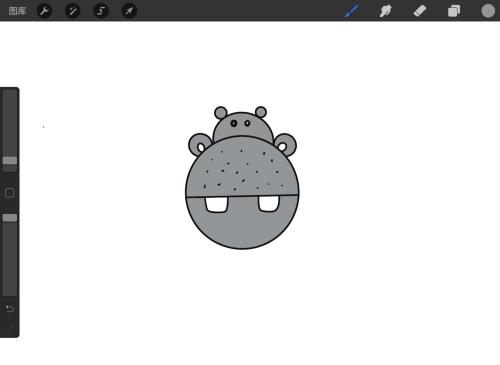Screen dimensions: 500x365
Task: Select the Eraser tool
Action: (420, 11)
